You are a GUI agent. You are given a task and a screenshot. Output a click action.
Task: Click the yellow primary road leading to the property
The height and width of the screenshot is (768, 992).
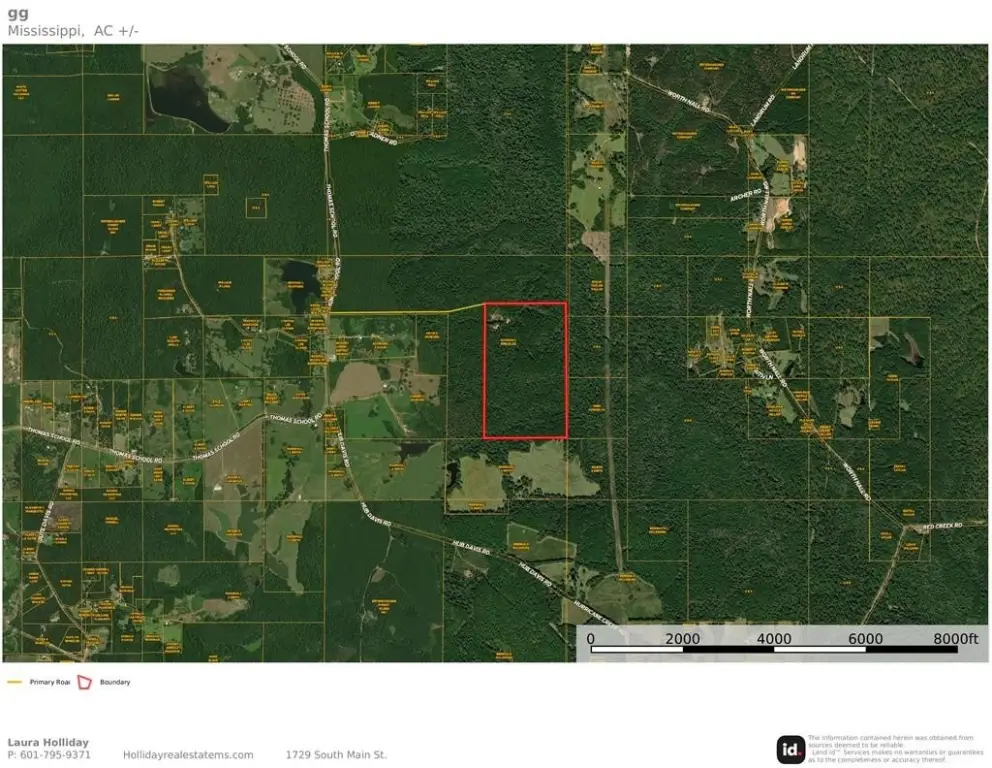tap(400, 313)
